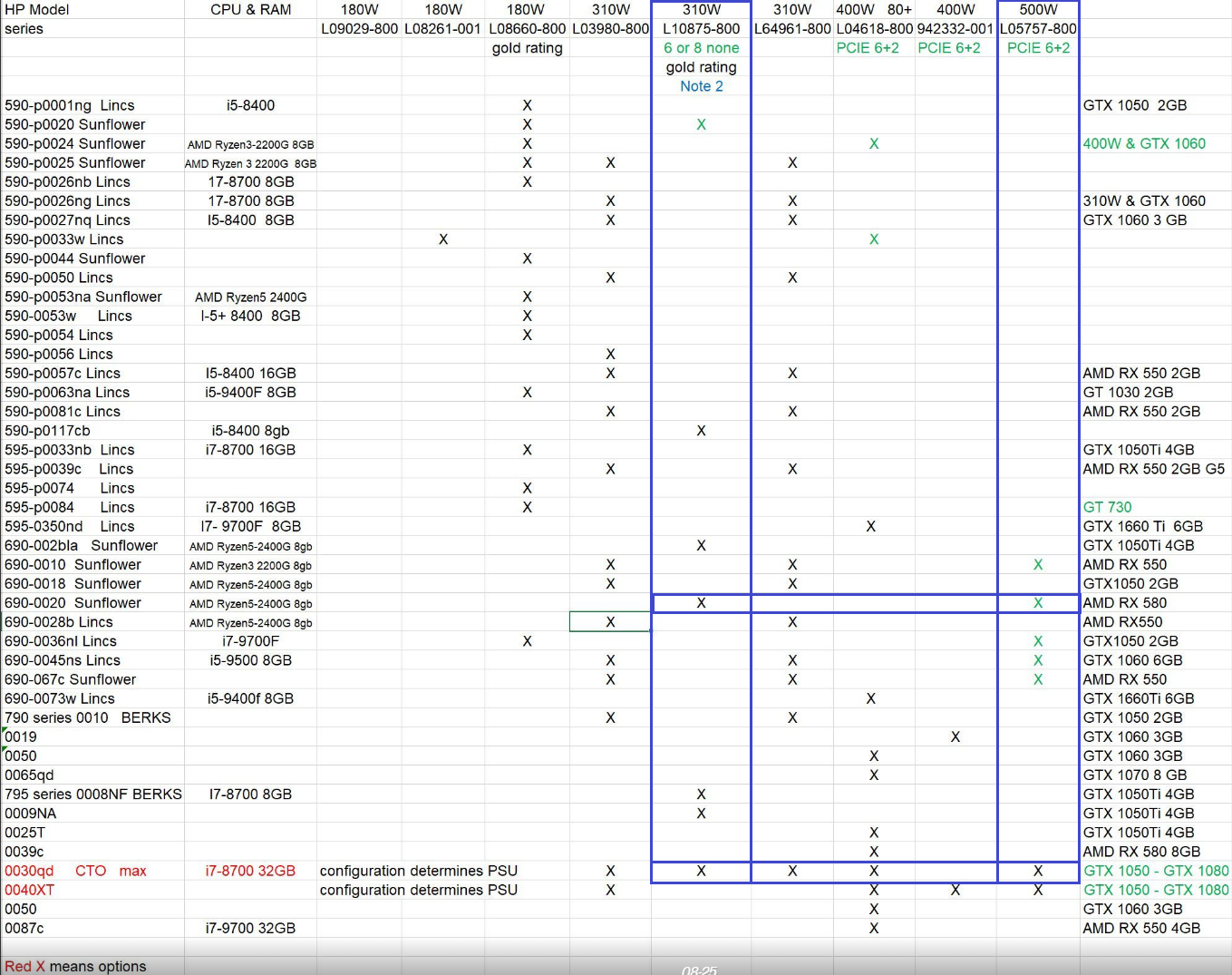
Task: Select the L03980-800 part number cell
Action: coord(610,28)
